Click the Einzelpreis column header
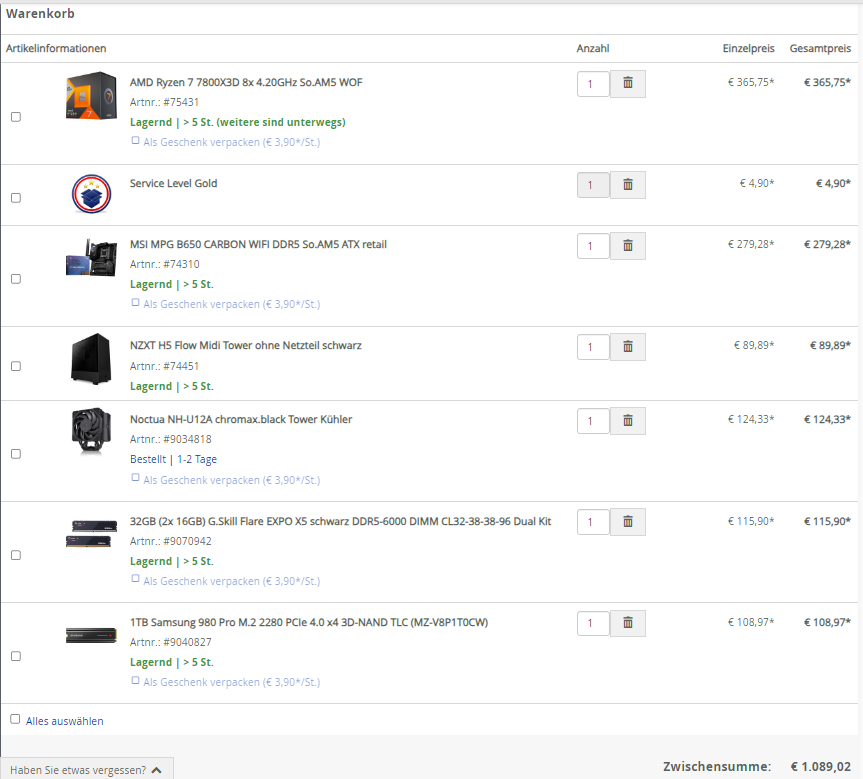Viewport: 863px width, 779px height. pyautogui.click(x=749, y=48)
